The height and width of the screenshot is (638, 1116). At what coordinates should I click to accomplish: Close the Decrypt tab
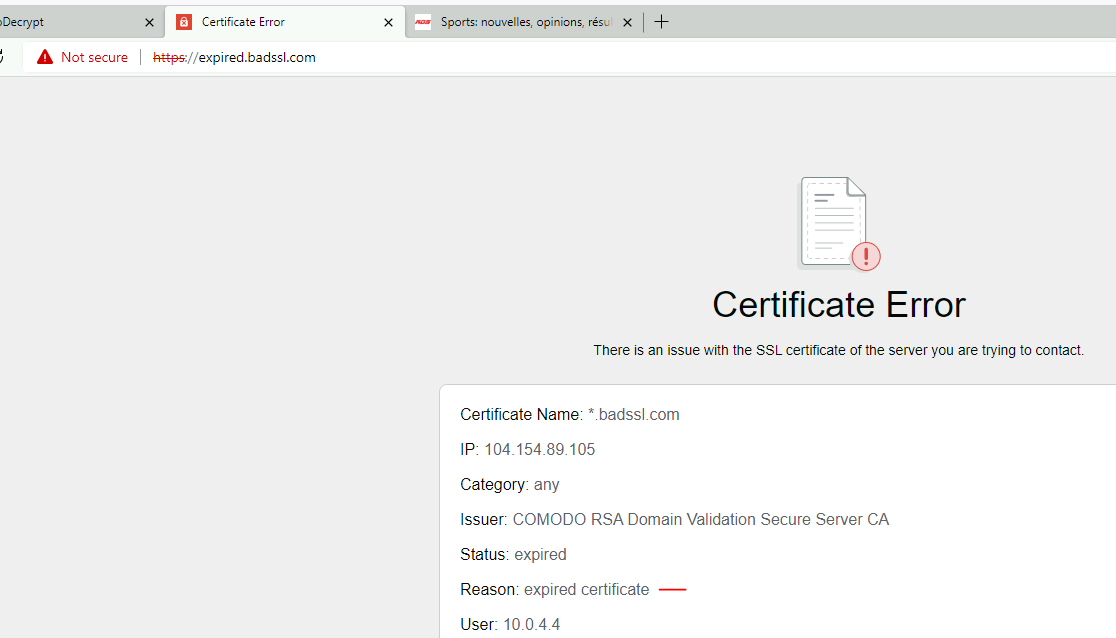coord(149,22)
